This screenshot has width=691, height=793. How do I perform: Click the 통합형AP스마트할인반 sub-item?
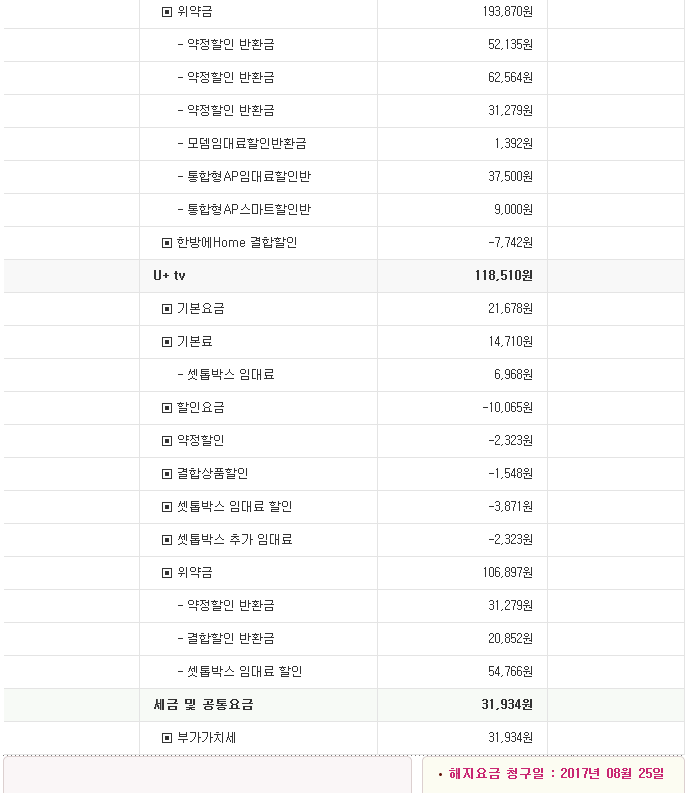pos(248,210)
